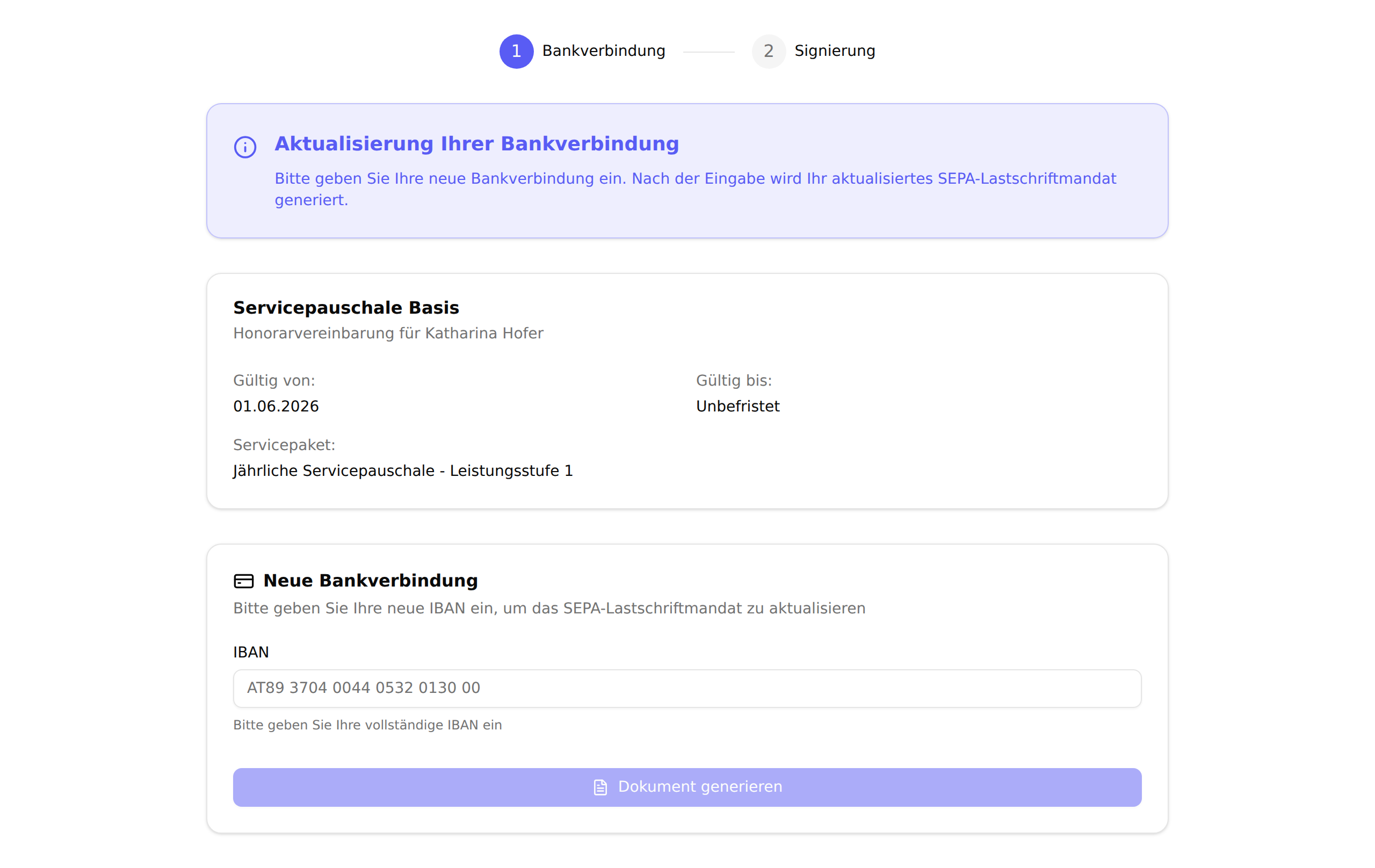This screenshot has height=868, width=1375.
Task: Select step 1 circle Bankverbindung
Action: click(x=516, y=52)
